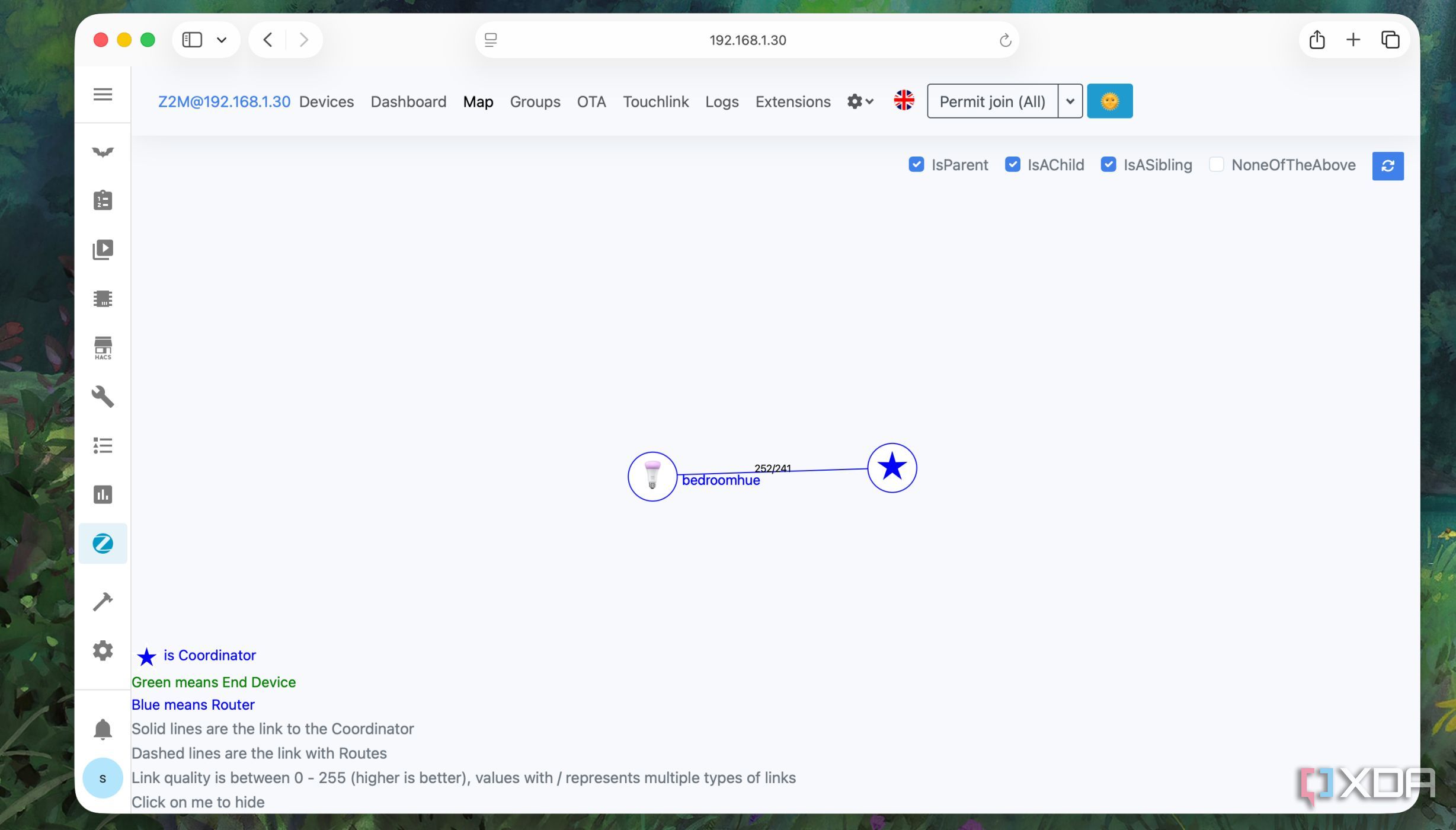
Task: Click the Safari address bar
Action: click(747, 40)
